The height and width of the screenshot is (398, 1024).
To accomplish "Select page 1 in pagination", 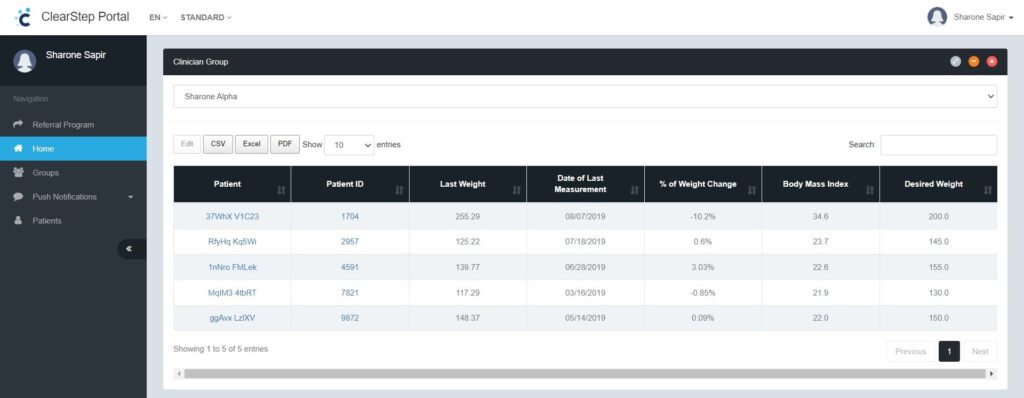I will [x=949, y=352].
